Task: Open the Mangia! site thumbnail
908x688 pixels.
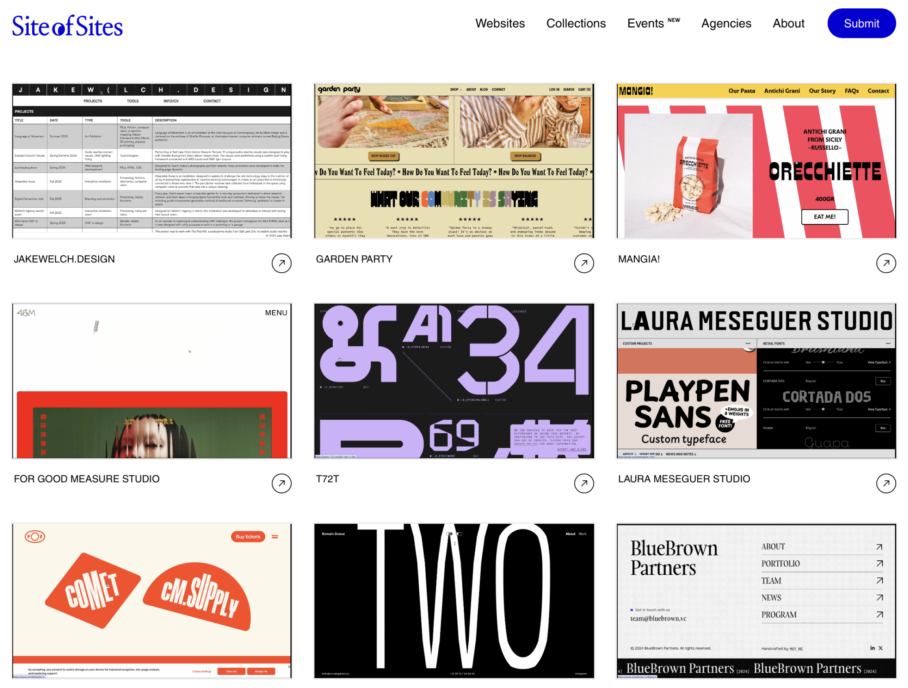Action: [756, 160]
